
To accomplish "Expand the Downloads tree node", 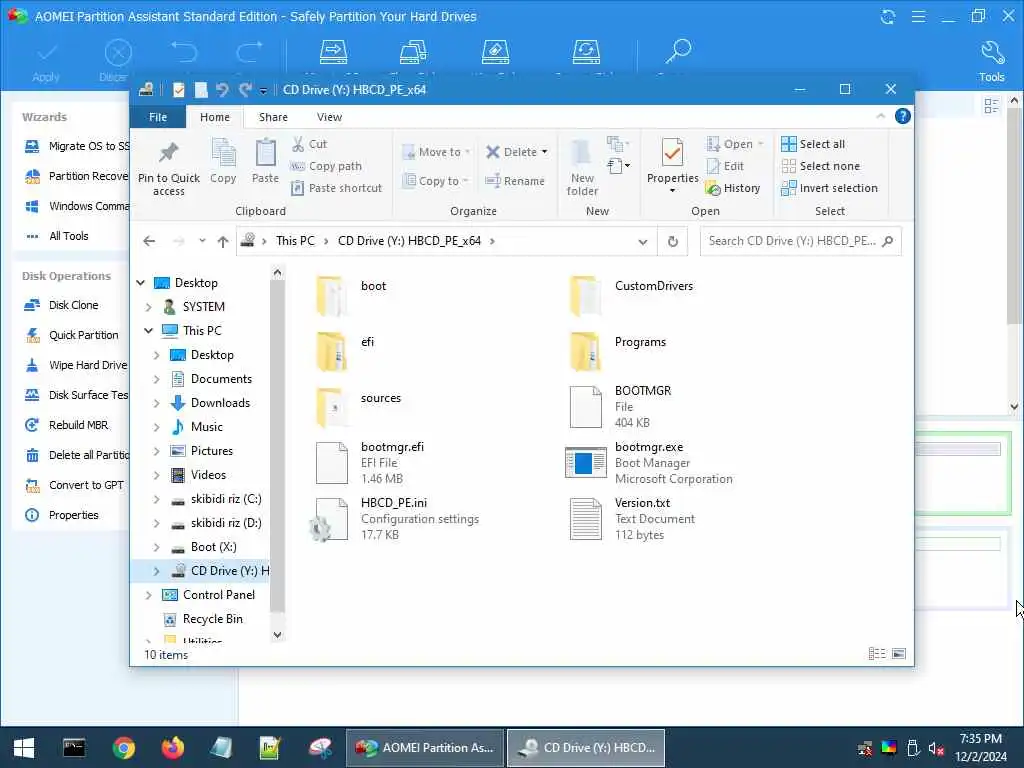I will 156,403.
